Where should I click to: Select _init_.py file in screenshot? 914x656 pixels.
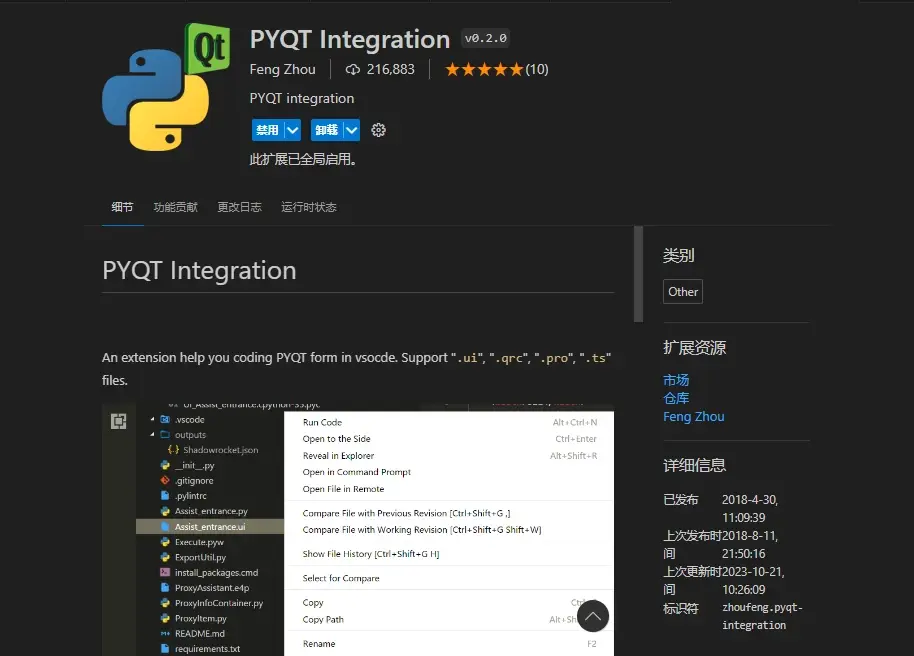[x=195, y=465]
